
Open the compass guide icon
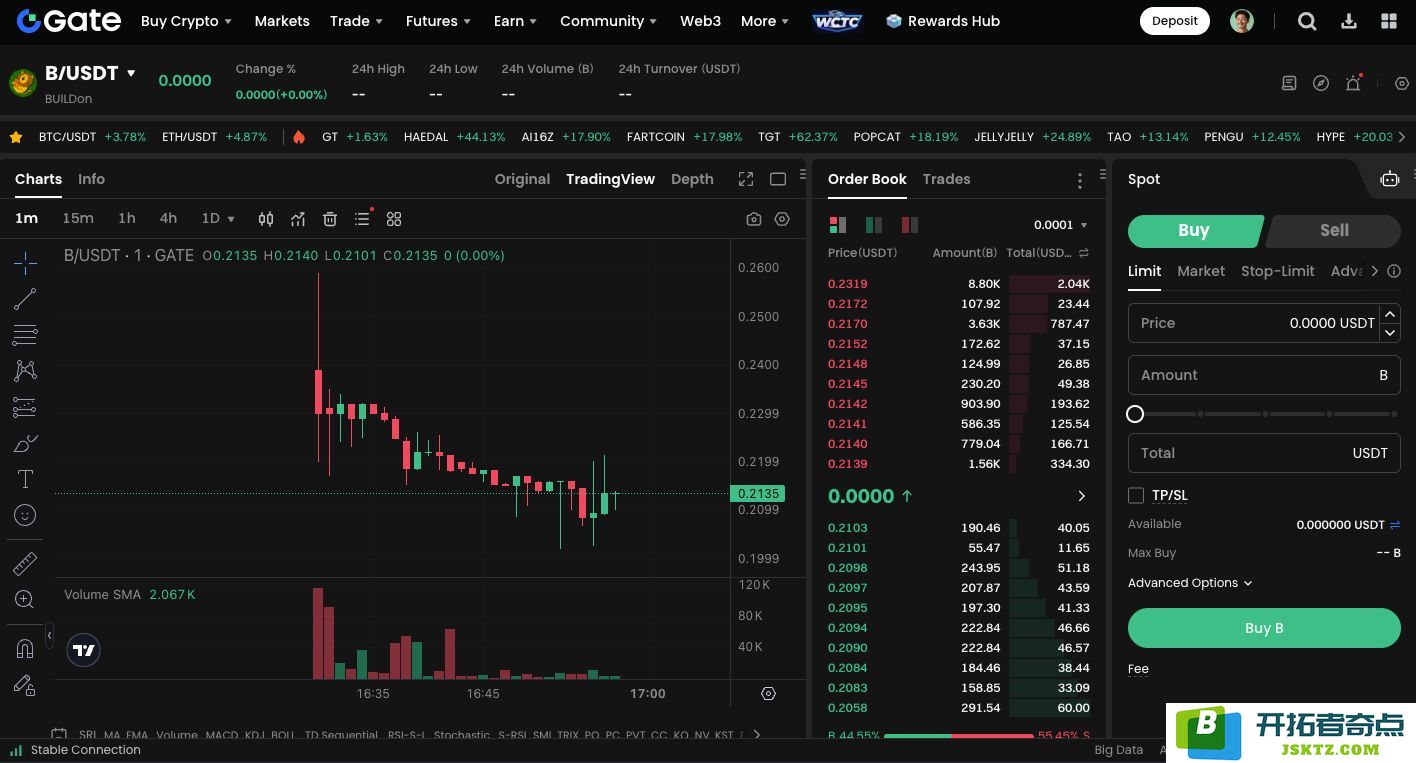(x=1321, y=83)
